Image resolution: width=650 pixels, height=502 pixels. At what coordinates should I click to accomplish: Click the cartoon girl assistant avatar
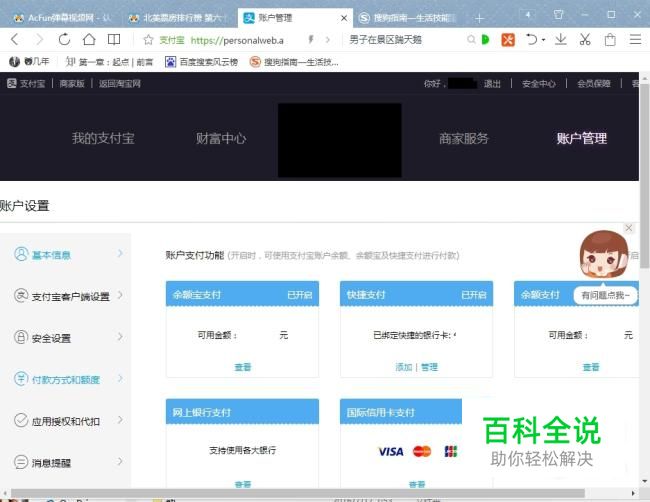tap(604, 254)
